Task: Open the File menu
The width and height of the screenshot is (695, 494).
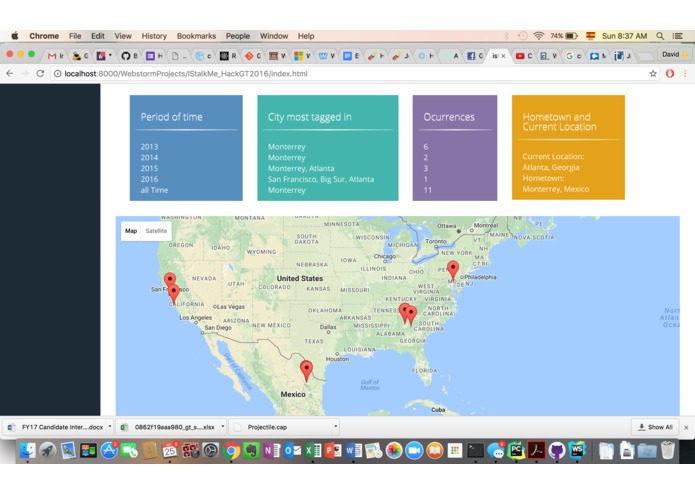Action: click(x=75, y=36)
